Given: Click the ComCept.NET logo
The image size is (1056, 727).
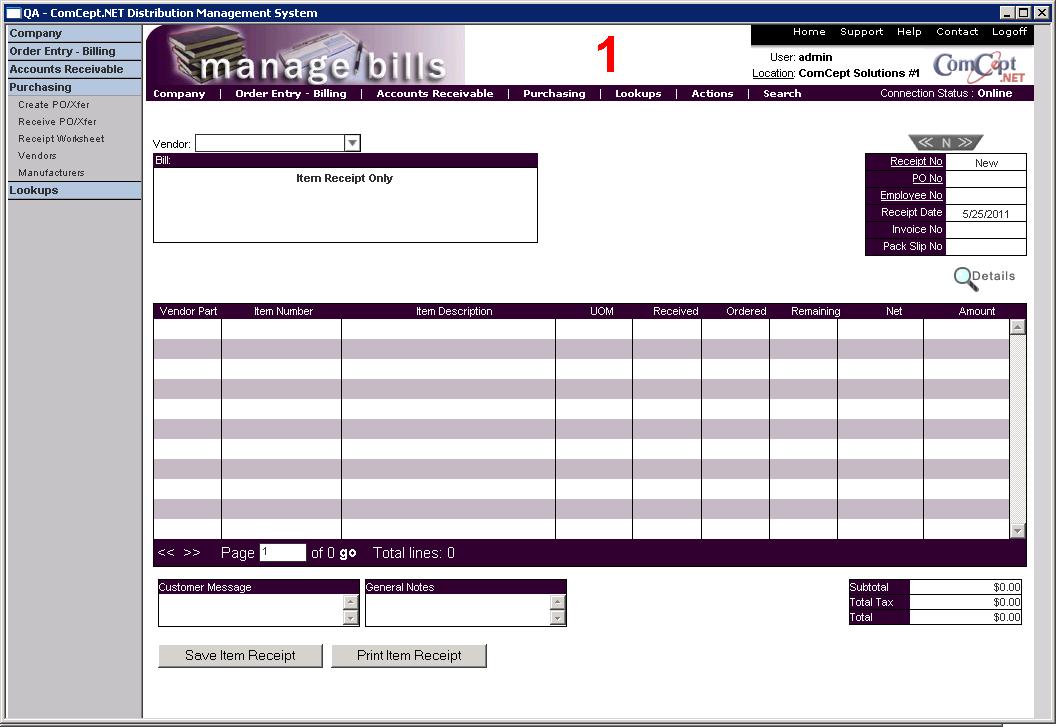Looking at the screenshot, I should point(980,67).
